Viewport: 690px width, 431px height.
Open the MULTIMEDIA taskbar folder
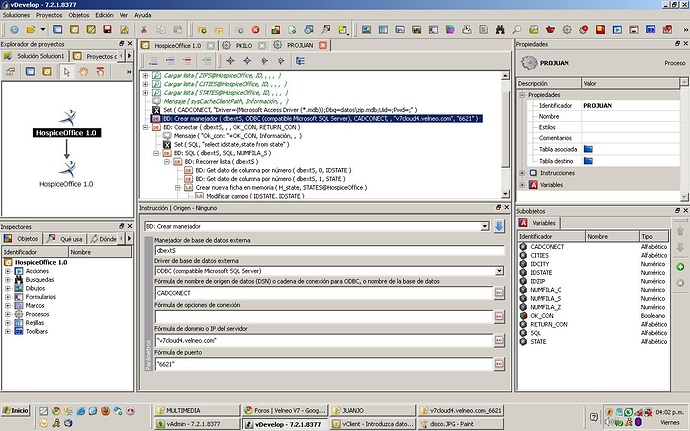(x=197, y=410)
